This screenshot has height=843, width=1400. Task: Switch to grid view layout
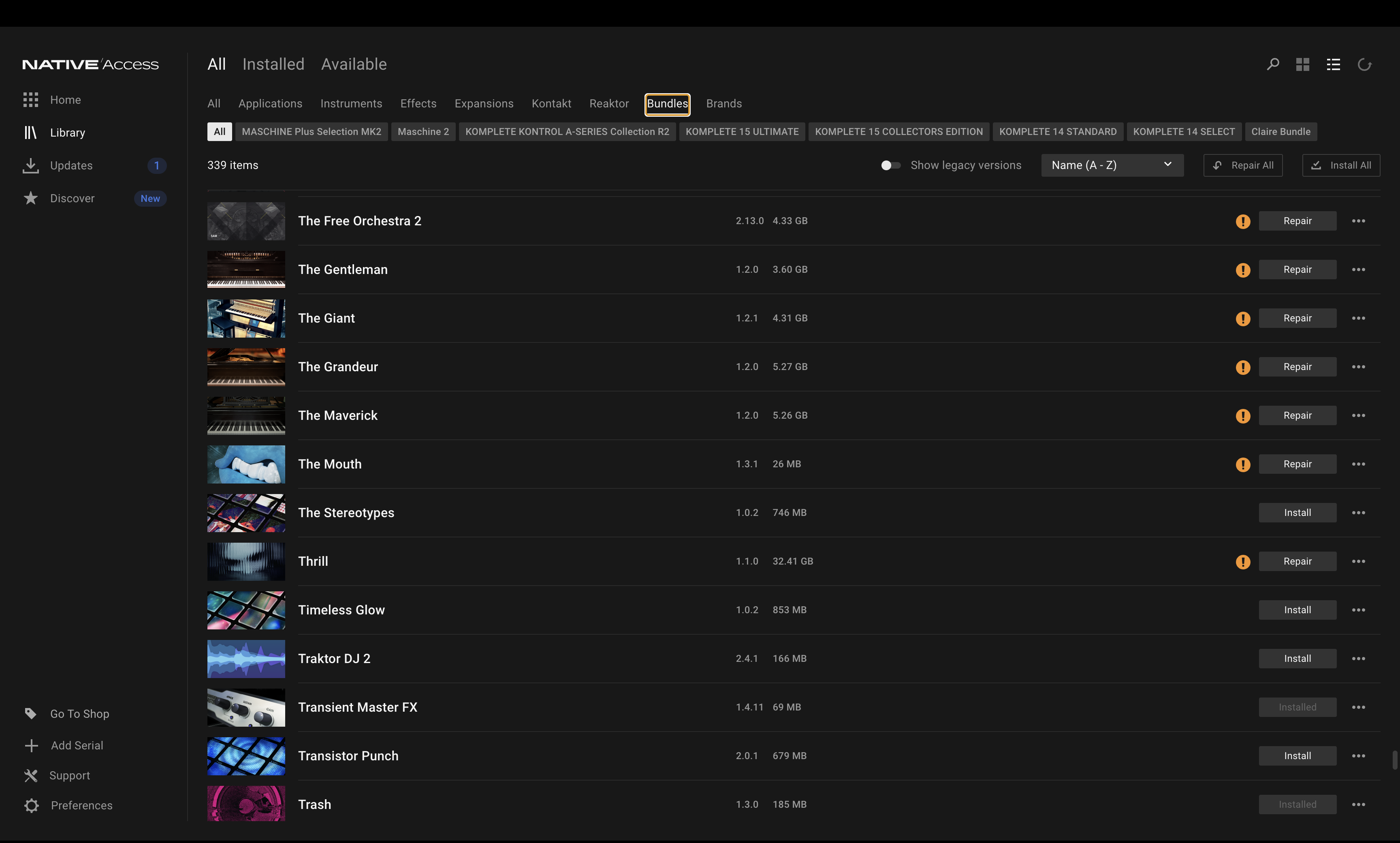tap(1303, 64)
